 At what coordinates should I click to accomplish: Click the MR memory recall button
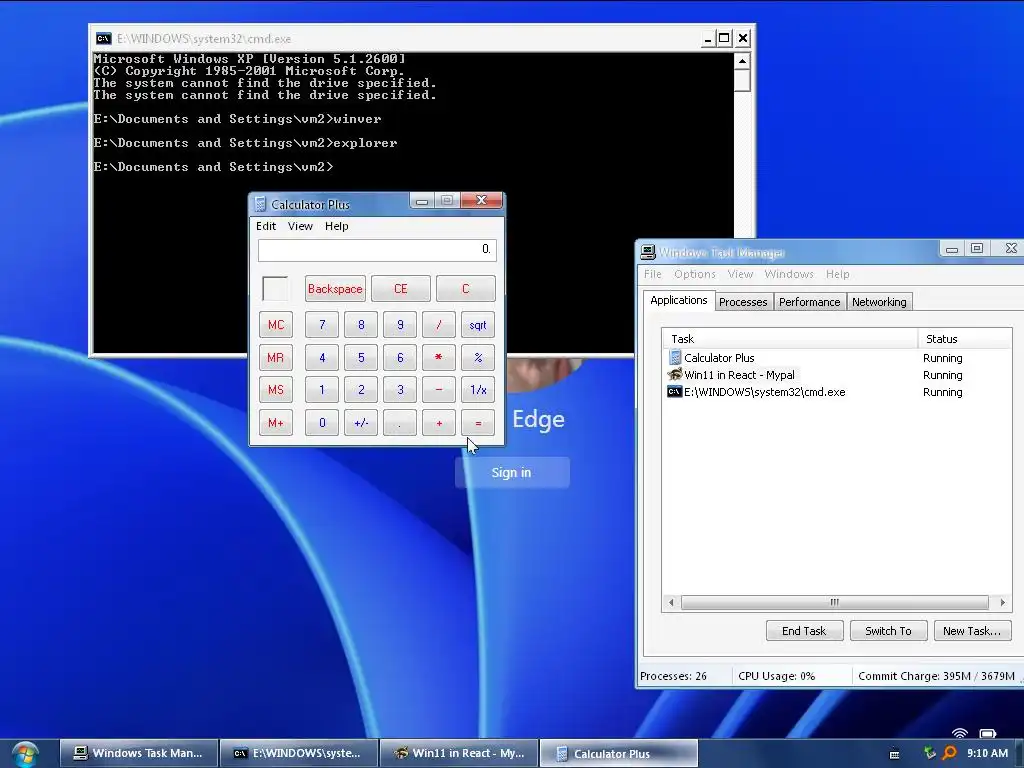276,357
